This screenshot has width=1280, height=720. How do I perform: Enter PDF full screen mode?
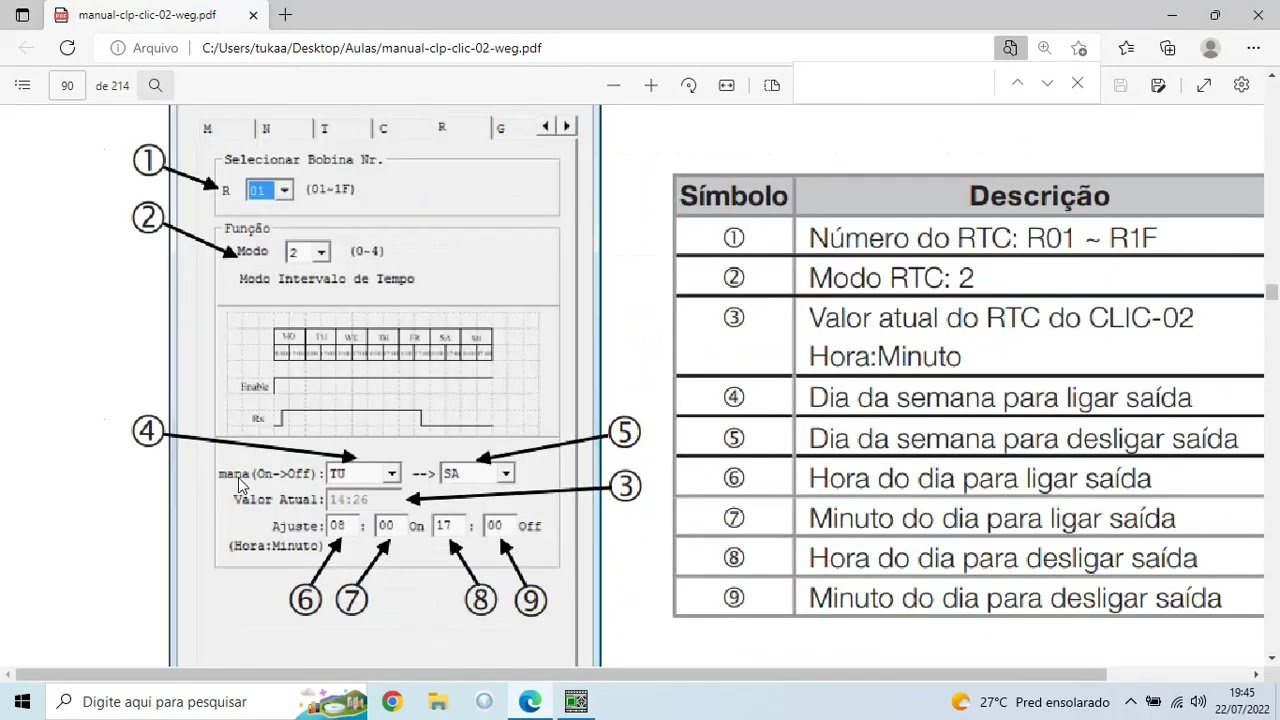pyautogui.click(x=1204, y=86)
